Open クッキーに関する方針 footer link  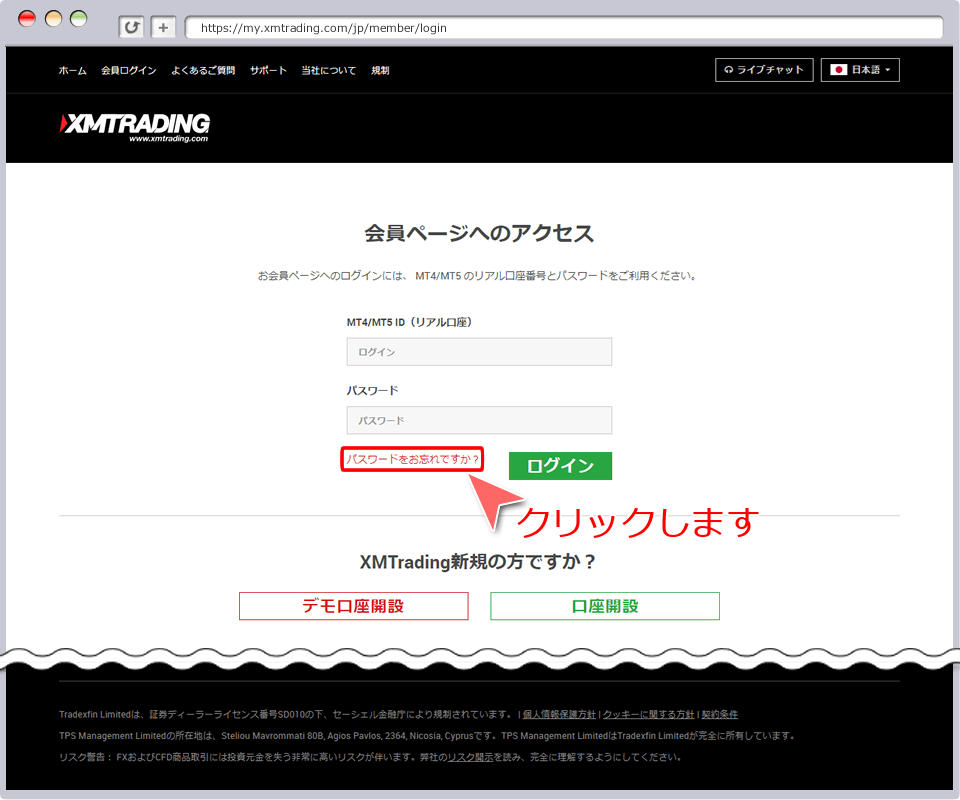[648, 714]
